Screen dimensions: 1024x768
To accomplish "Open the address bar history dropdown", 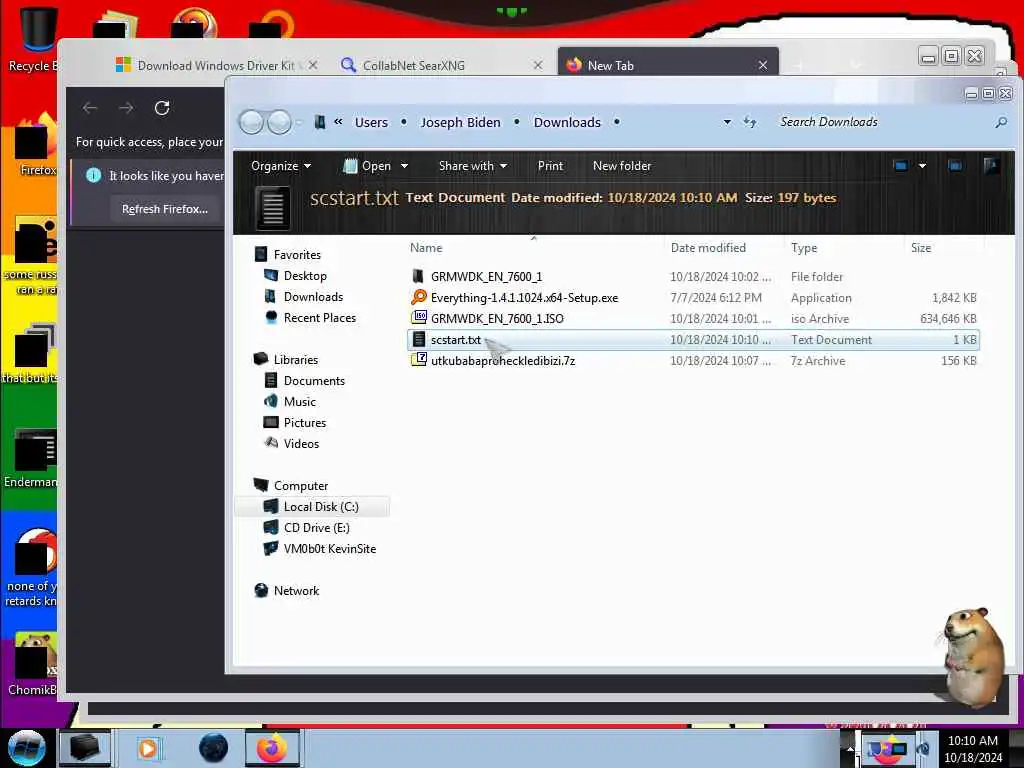I will pyautogui.click(x=727, y=122).
